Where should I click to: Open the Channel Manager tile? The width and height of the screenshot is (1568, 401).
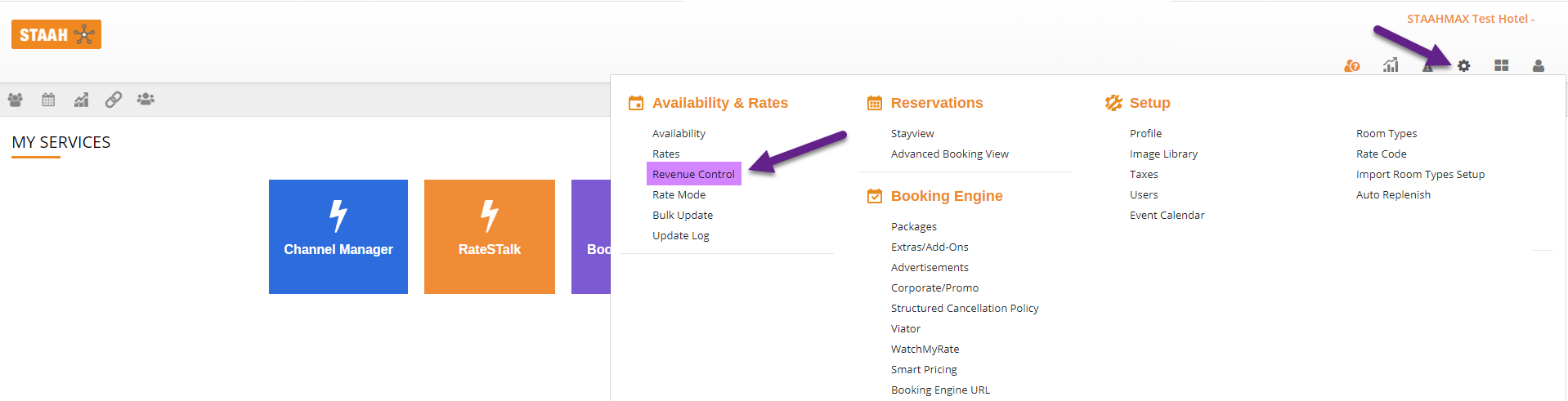point(338,237)
